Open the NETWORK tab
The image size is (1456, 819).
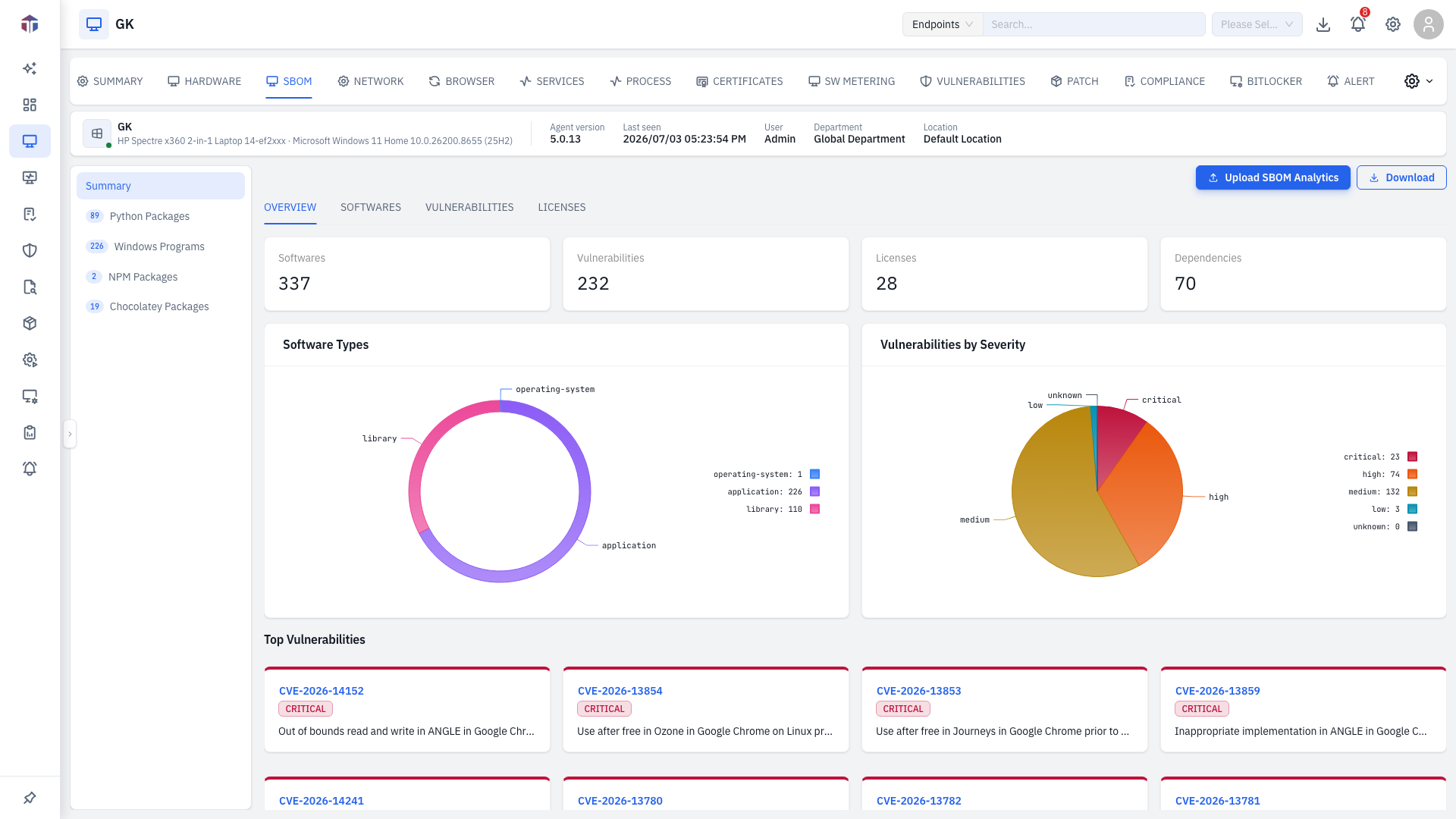click(x=371, y=81)
